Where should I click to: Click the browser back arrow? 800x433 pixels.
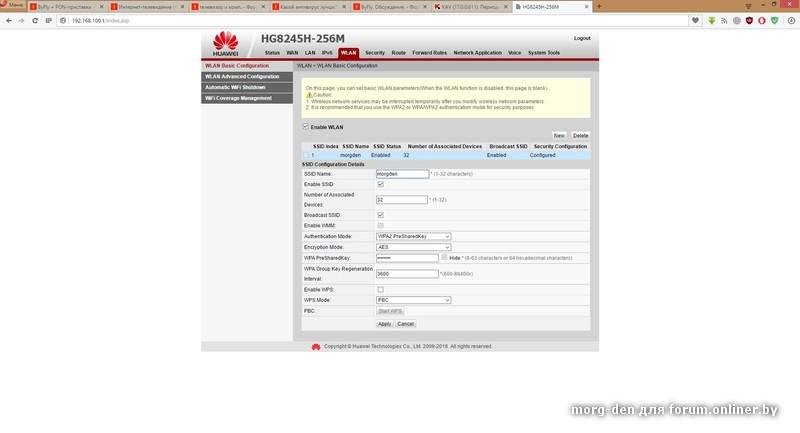(x=9, y=21)
